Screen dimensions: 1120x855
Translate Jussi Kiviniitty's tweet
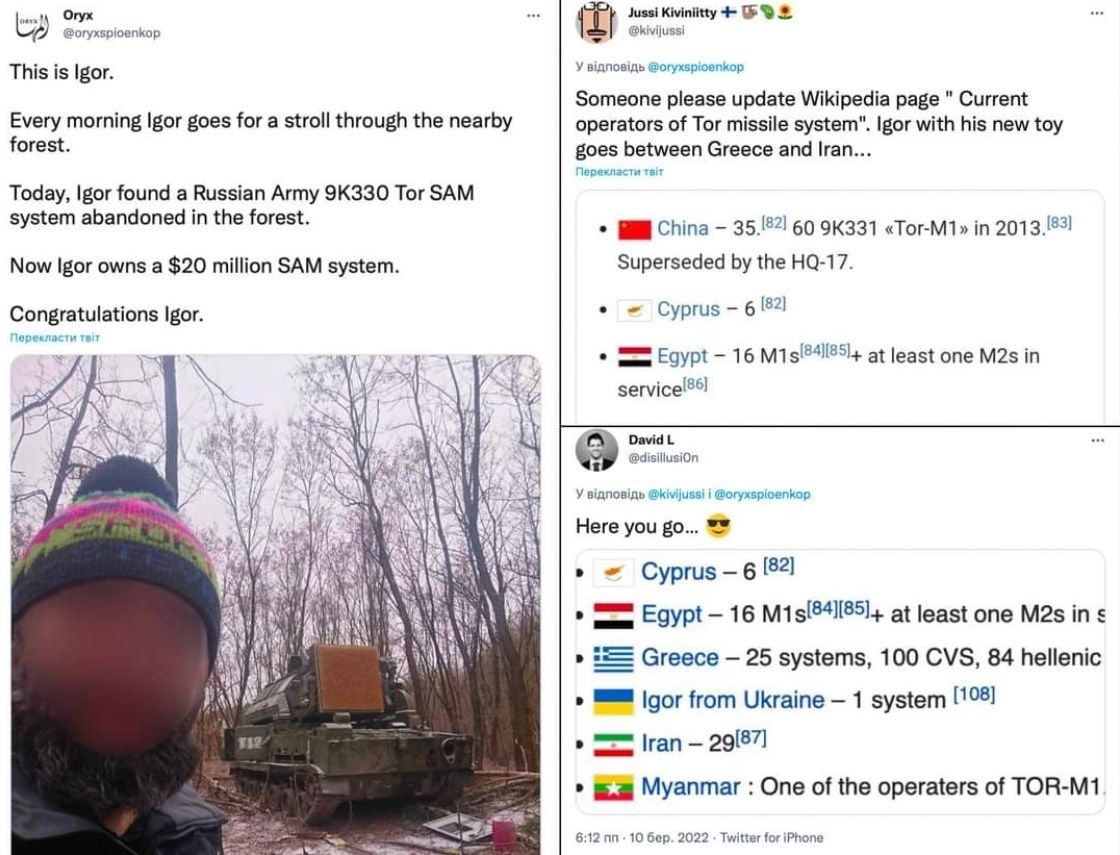[619, 171]
